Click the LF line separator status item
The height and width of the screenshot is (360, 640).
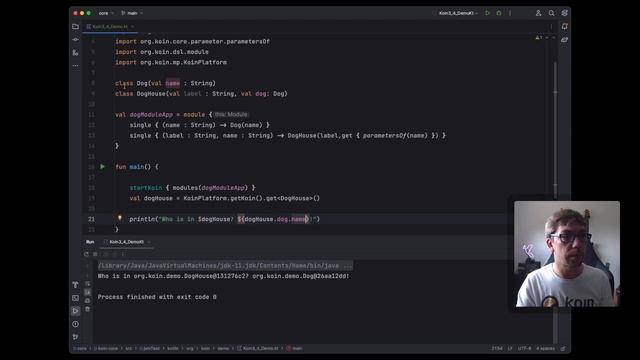click(x=510, y=349)
